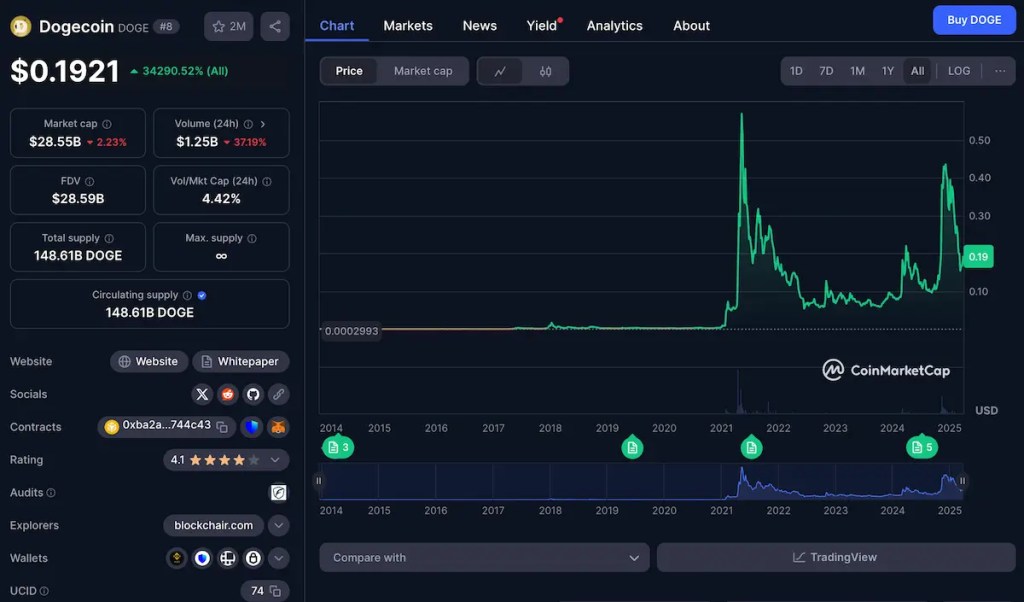
Task: Click the Buy DOGE button
Action: (x=973, y=20)
